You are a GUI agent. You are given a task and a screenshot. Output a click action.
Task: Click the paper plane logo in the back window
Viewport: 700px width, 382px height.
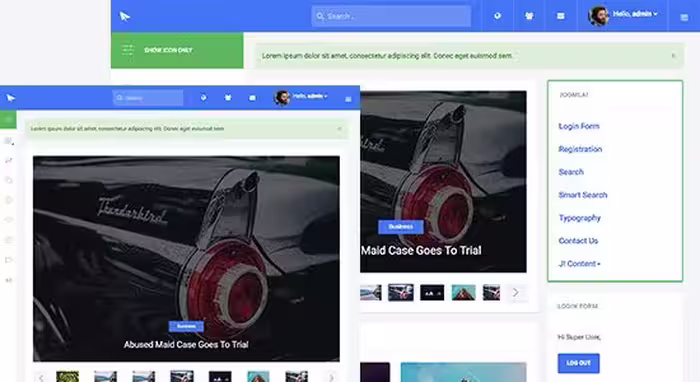coord(125,17)
